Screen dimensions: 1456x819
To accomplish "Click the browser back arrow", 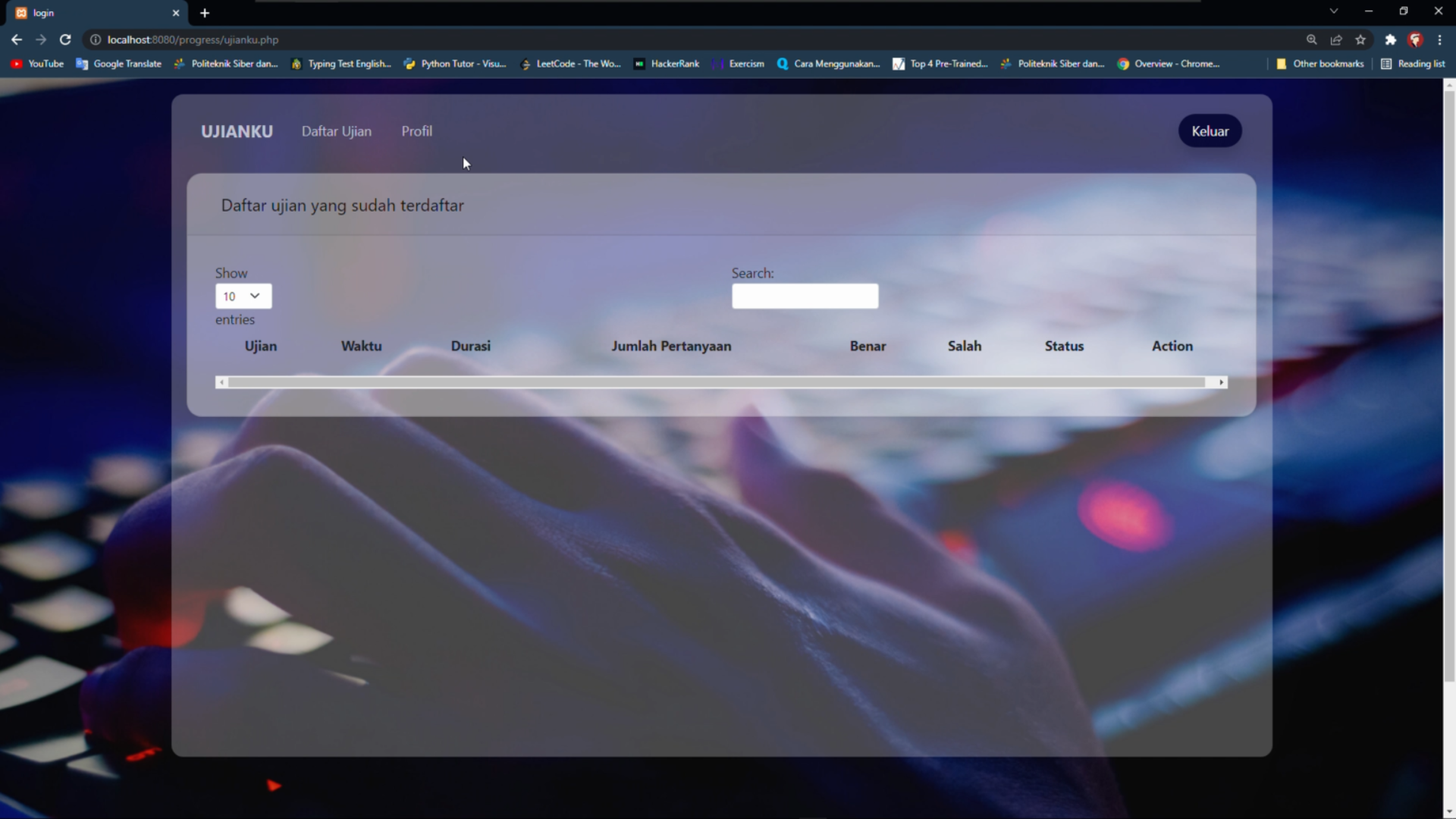I will [x=17, y=39].
